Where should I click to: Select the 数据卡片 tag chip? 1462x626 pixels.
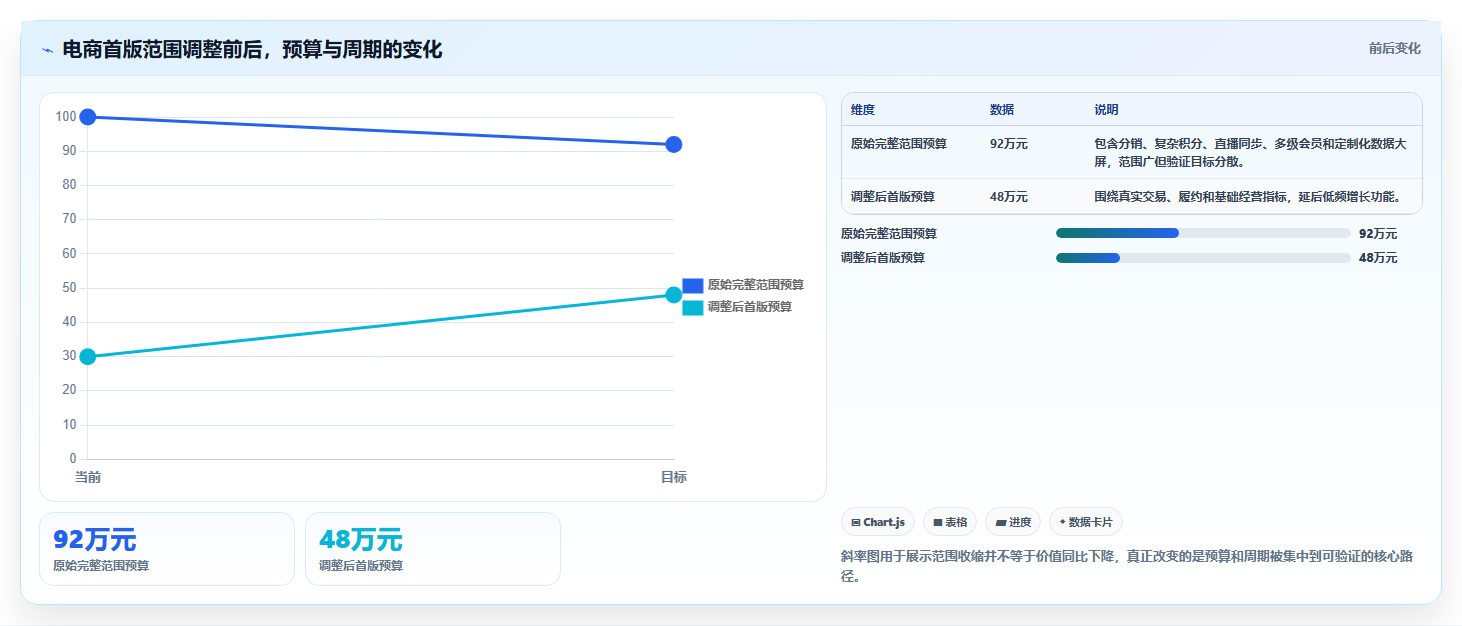click(x=1086, y=522)
